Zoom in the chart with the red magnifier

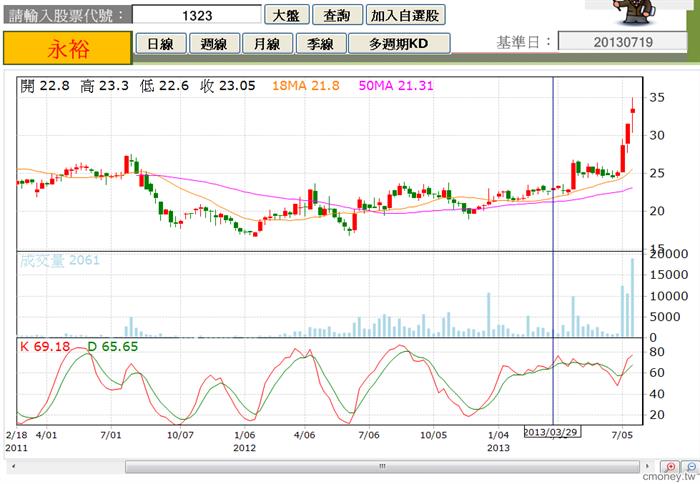[x=670, y=467]
